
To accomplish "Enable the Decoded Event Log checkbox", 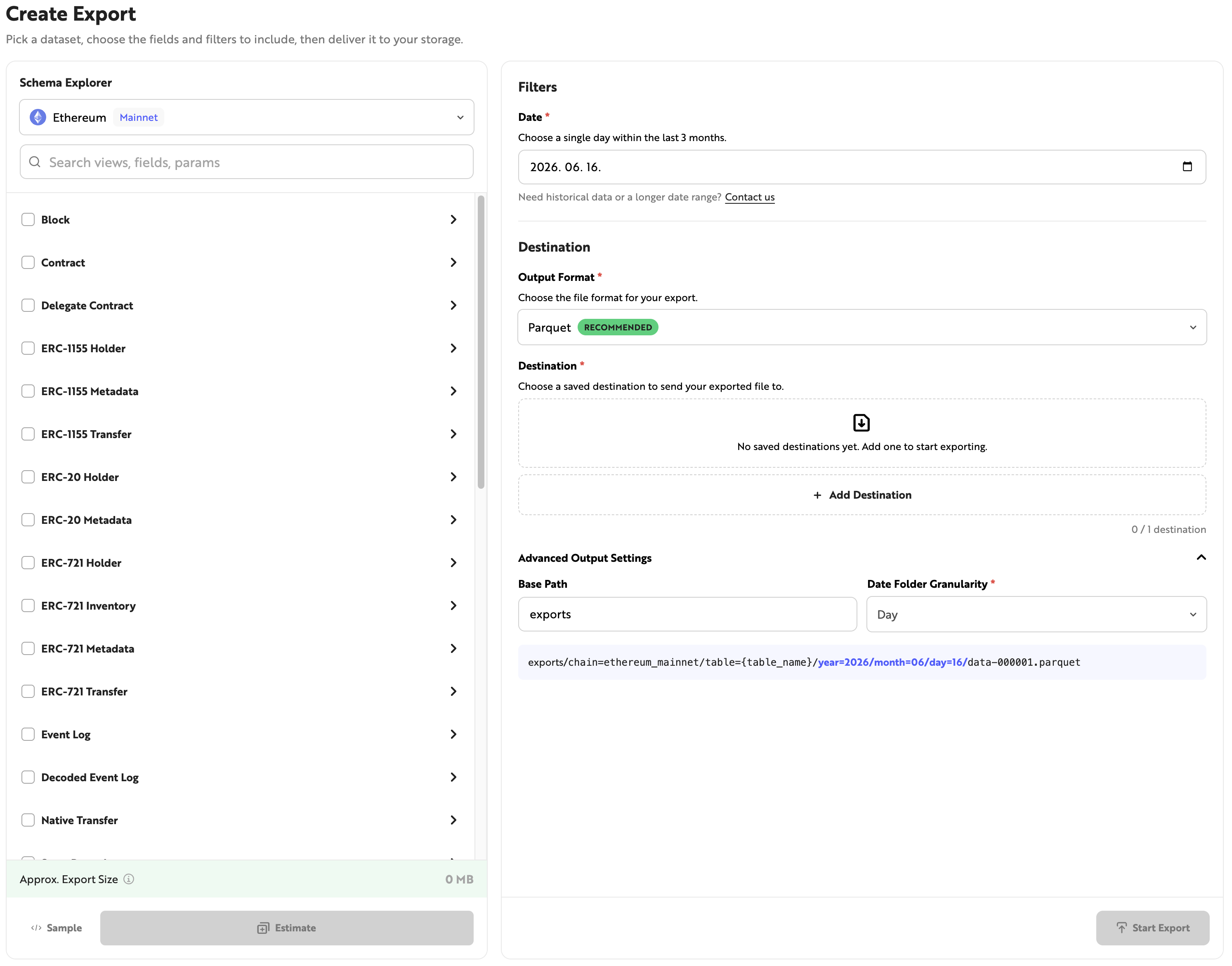I will pos(28,777).
